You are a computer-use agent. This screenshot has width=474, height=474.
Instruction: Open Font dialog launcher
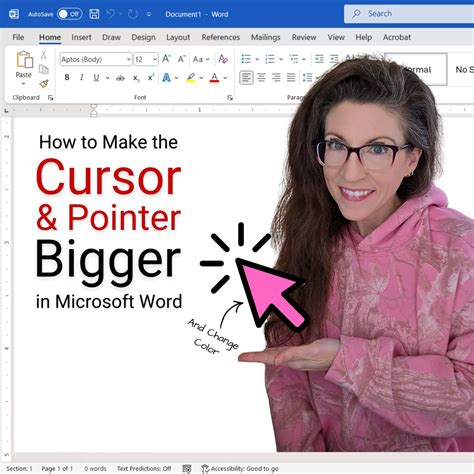(x=230, y=98)
